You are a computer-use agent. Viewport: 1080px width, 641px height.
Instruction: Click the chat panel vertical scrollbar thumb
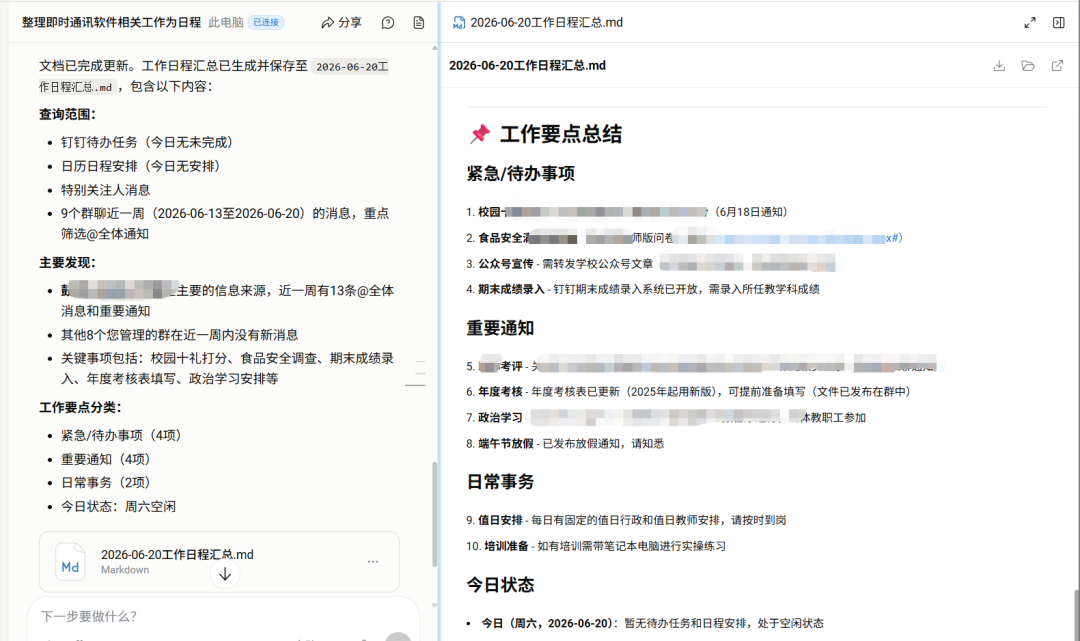pos(435,514)
